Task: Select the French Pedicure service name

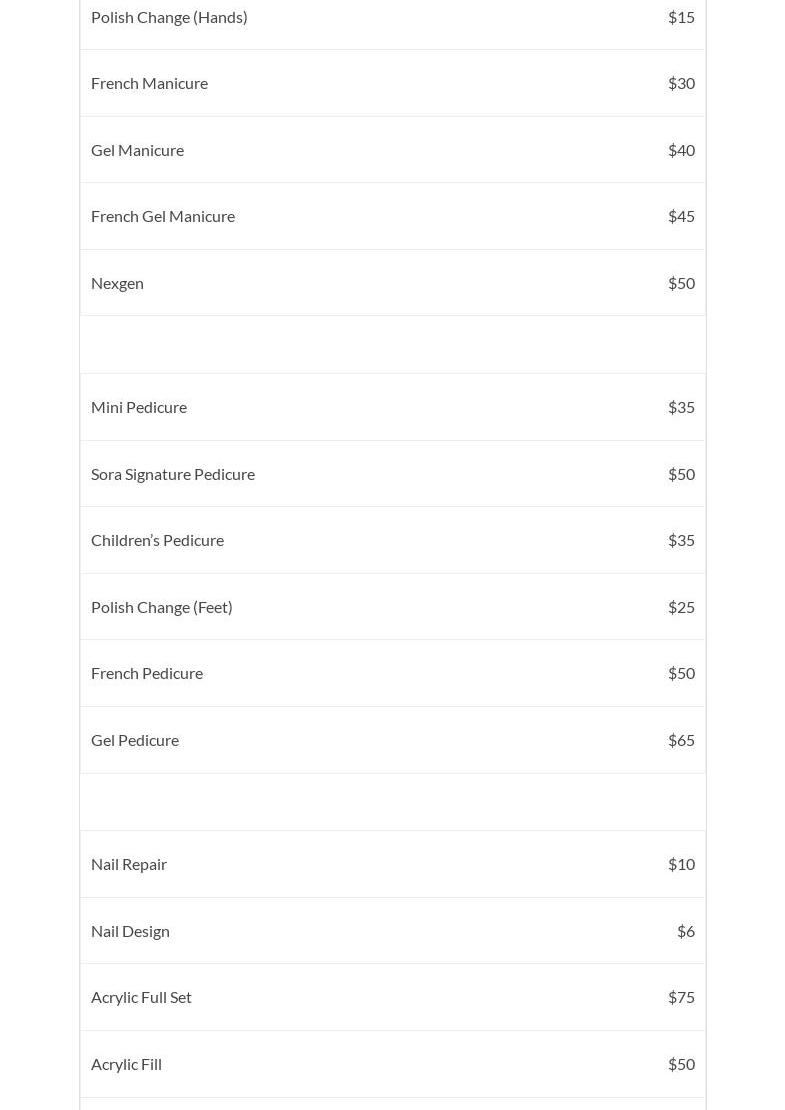Action: 147,673
